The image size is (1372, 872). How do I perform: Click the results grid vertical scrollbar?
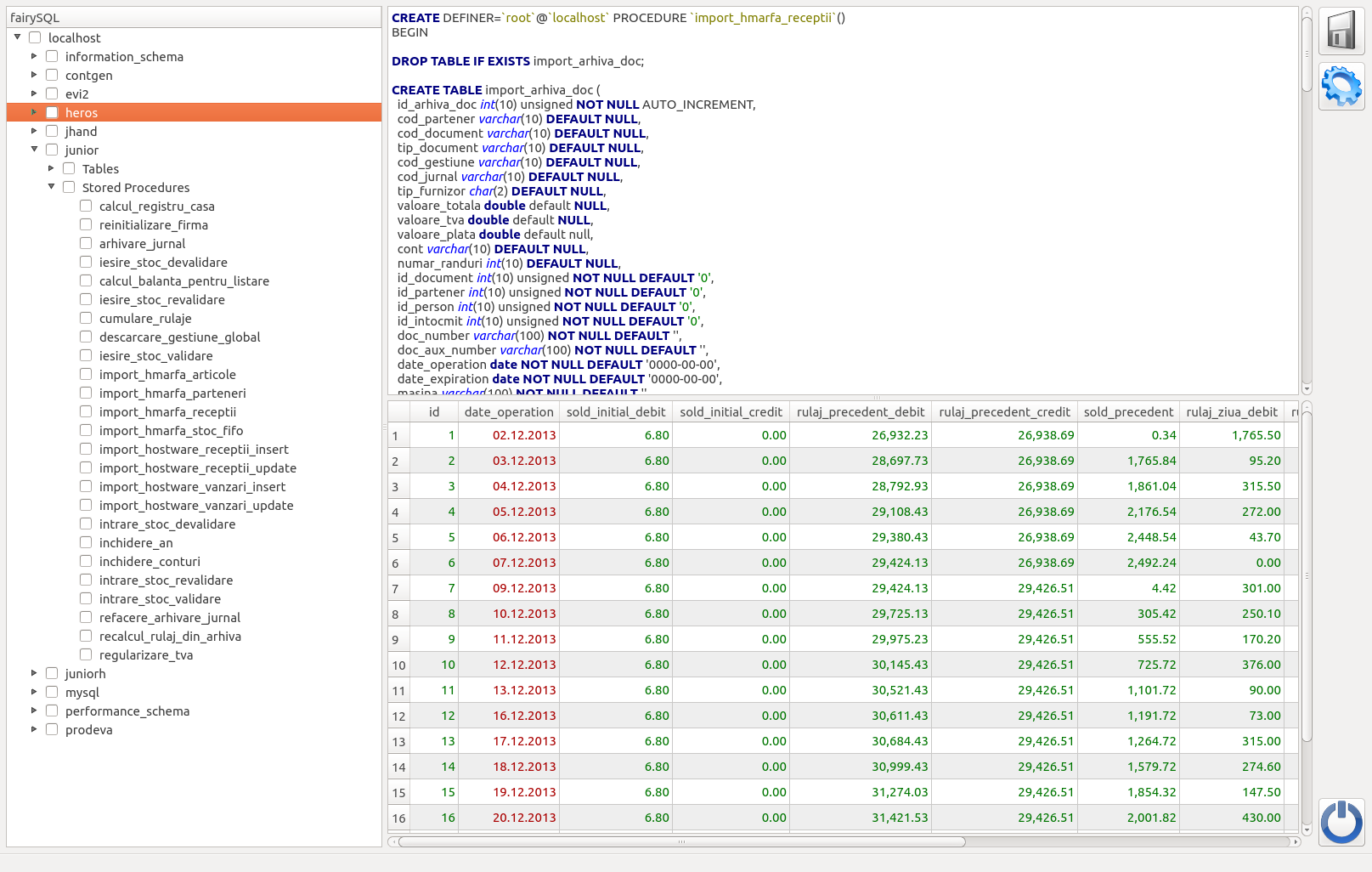pos(1307,575)
